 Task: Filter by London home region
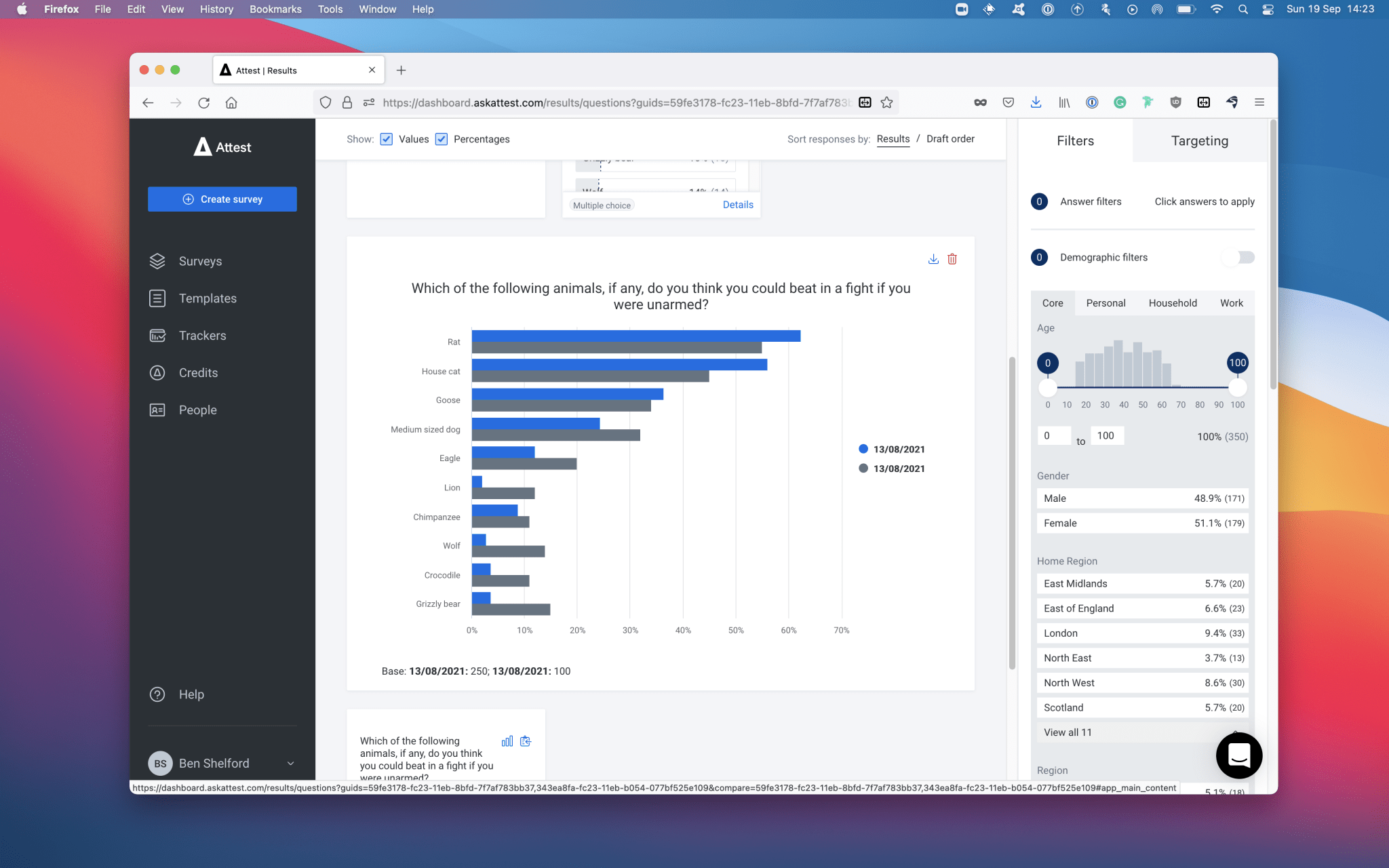pyautogui.click(x=1143, y=633)
